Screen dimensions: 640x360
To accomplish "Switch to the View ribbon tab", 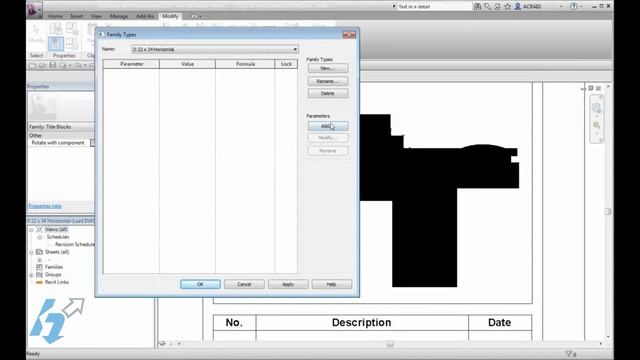I will tap(96, 16).
